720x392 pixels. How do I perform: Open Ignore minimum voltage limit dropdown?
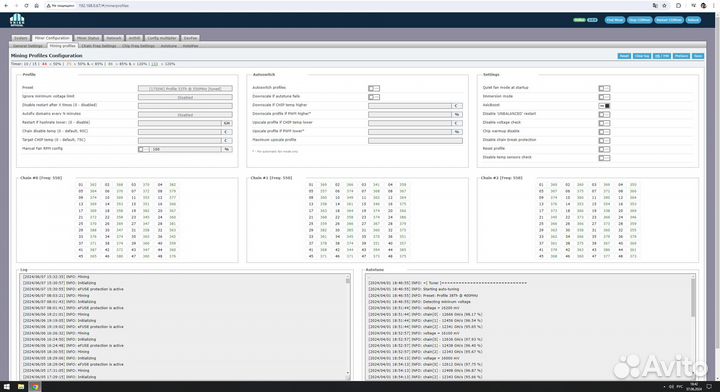185,97
